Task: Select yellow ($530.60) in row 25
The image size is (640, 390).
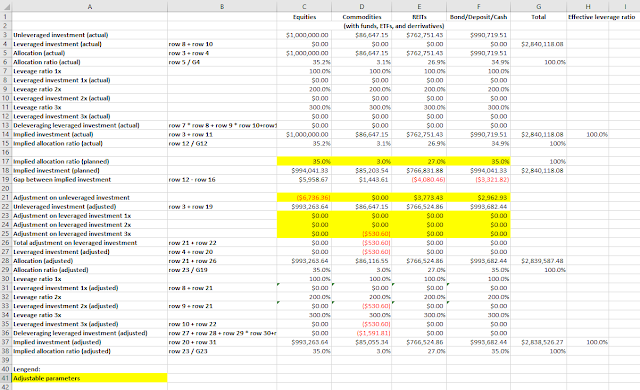Action: point(362,234)
